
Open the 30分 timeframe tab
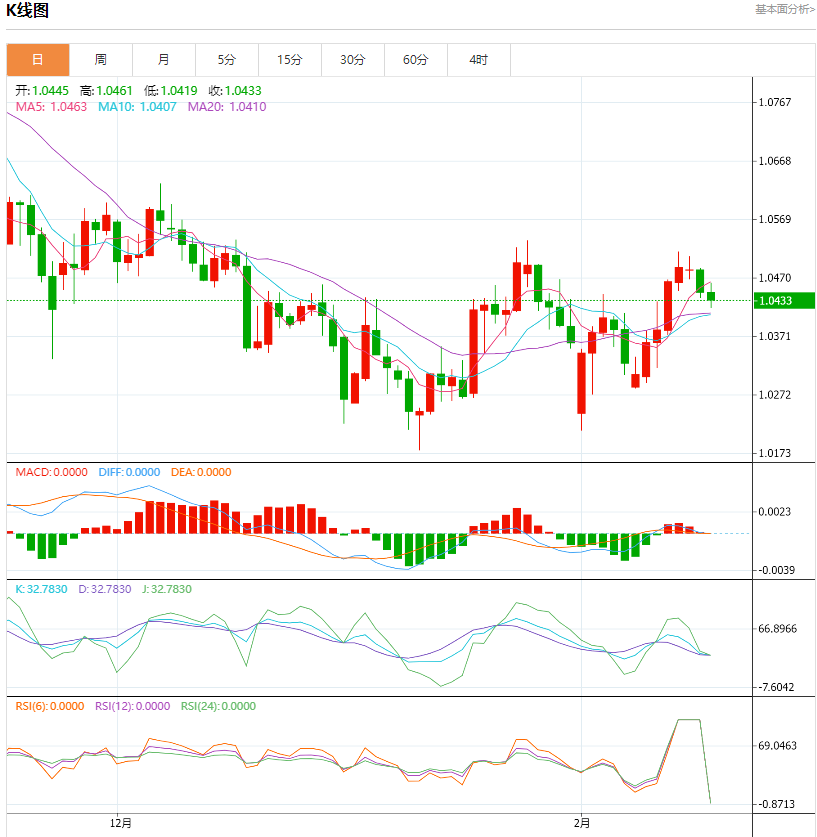(x=353, y=60)
